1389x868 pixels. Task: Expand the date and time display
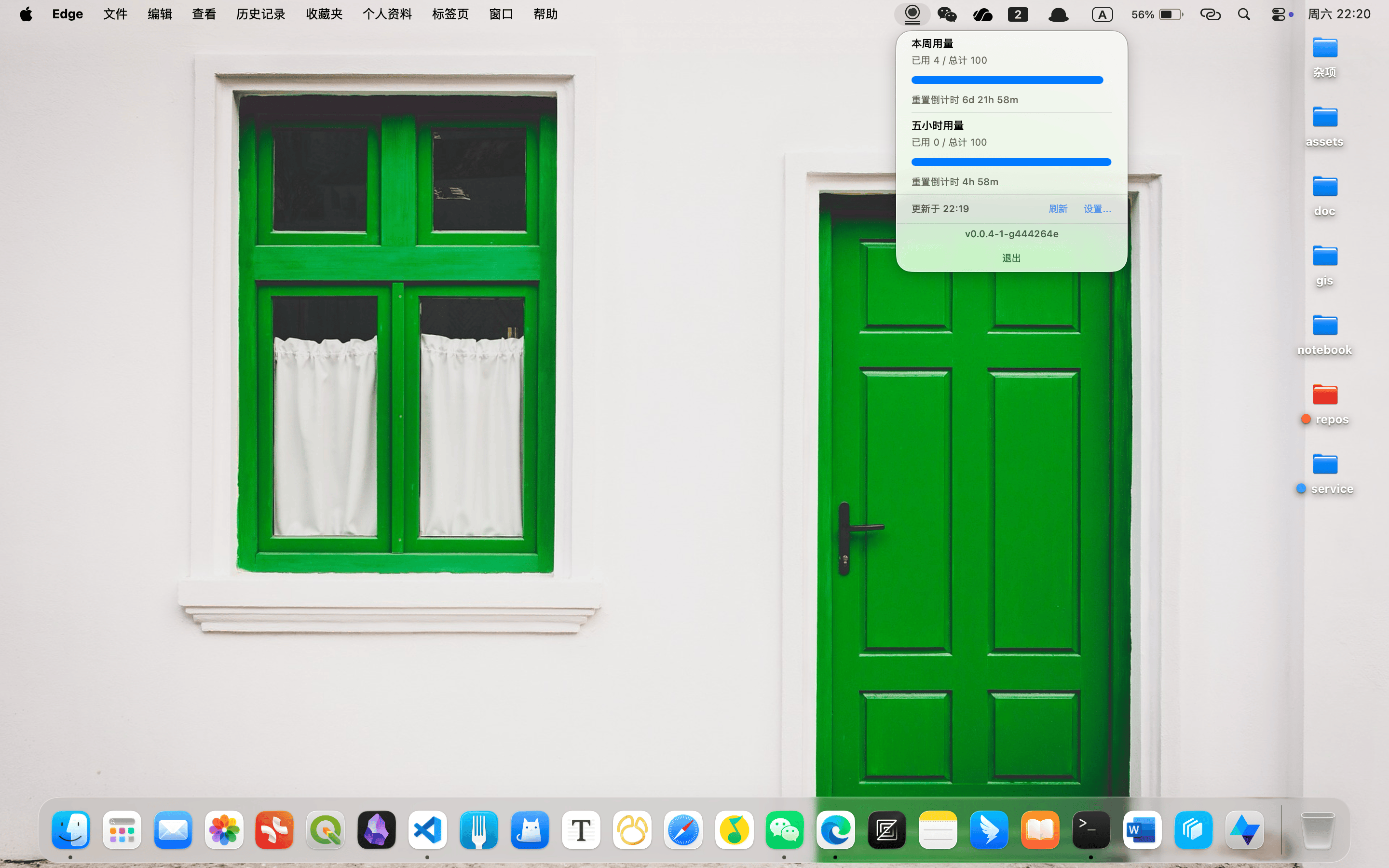pos(1339,14)
